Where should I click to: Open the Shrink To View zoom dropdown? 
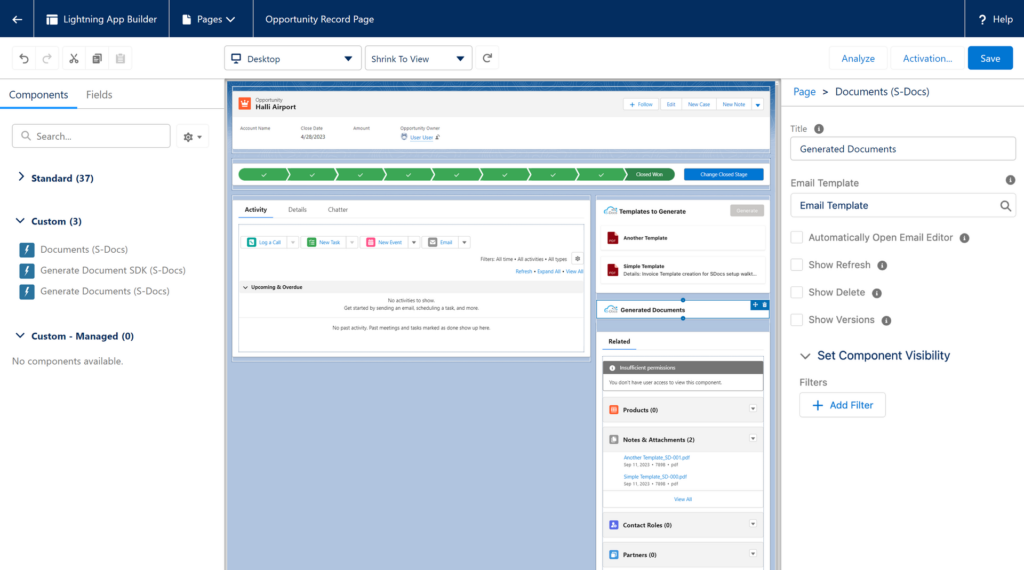(x=418, y=59)
